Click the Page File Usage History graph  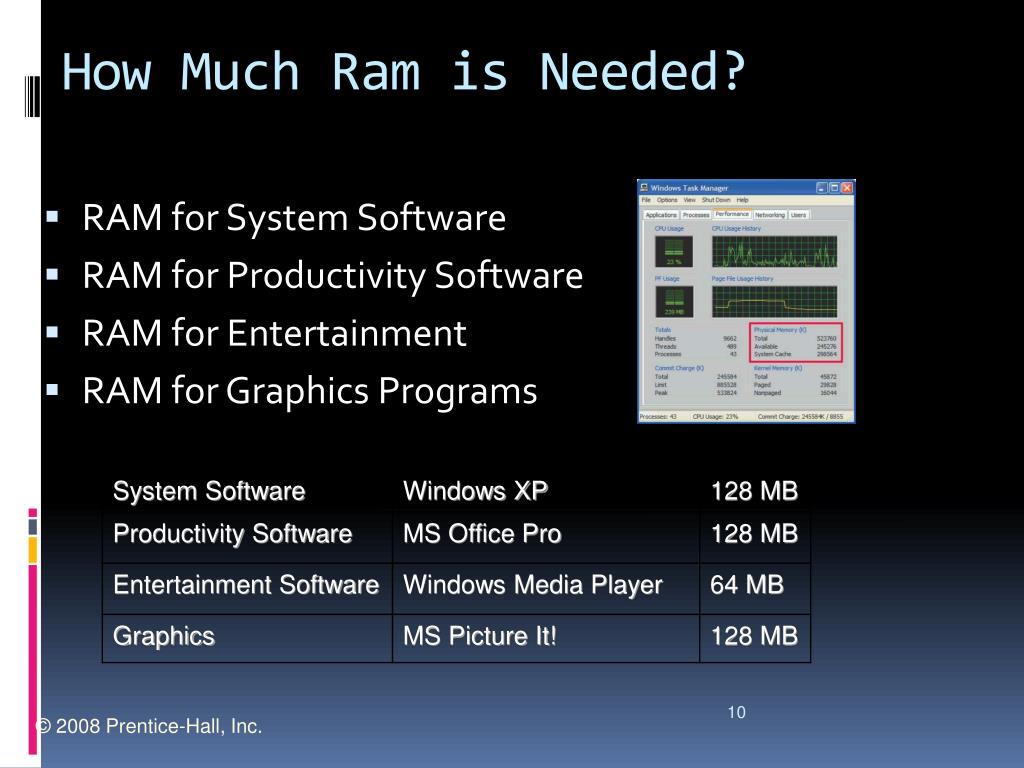[775, 302]
